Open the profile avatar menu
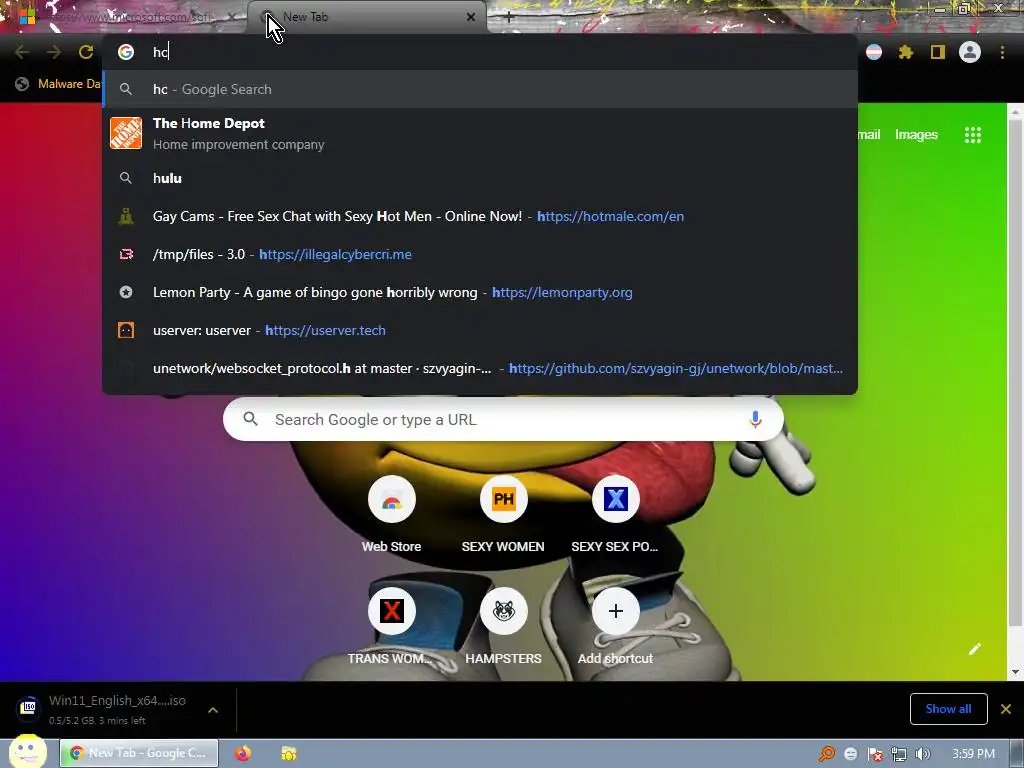This screenshot has height=768, width=1024. pyautogui.click(x=970, y=52)
